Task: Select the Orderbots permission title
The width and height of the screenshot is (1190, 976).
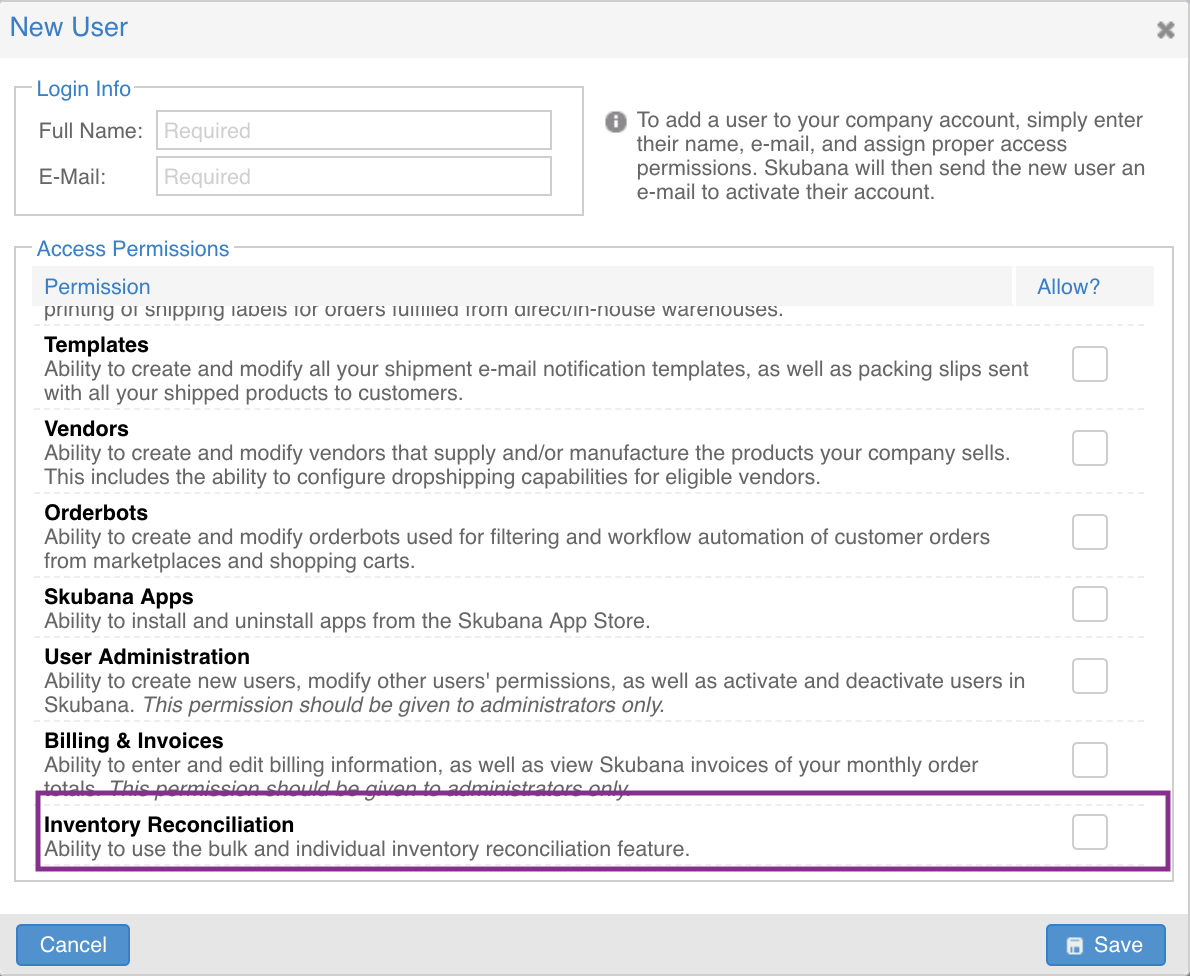Action: point(96,513)
